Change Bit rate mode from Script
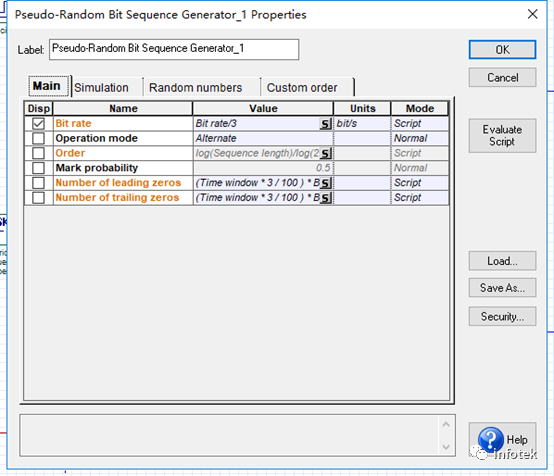 pyautogui.click(x=420, y=123)
